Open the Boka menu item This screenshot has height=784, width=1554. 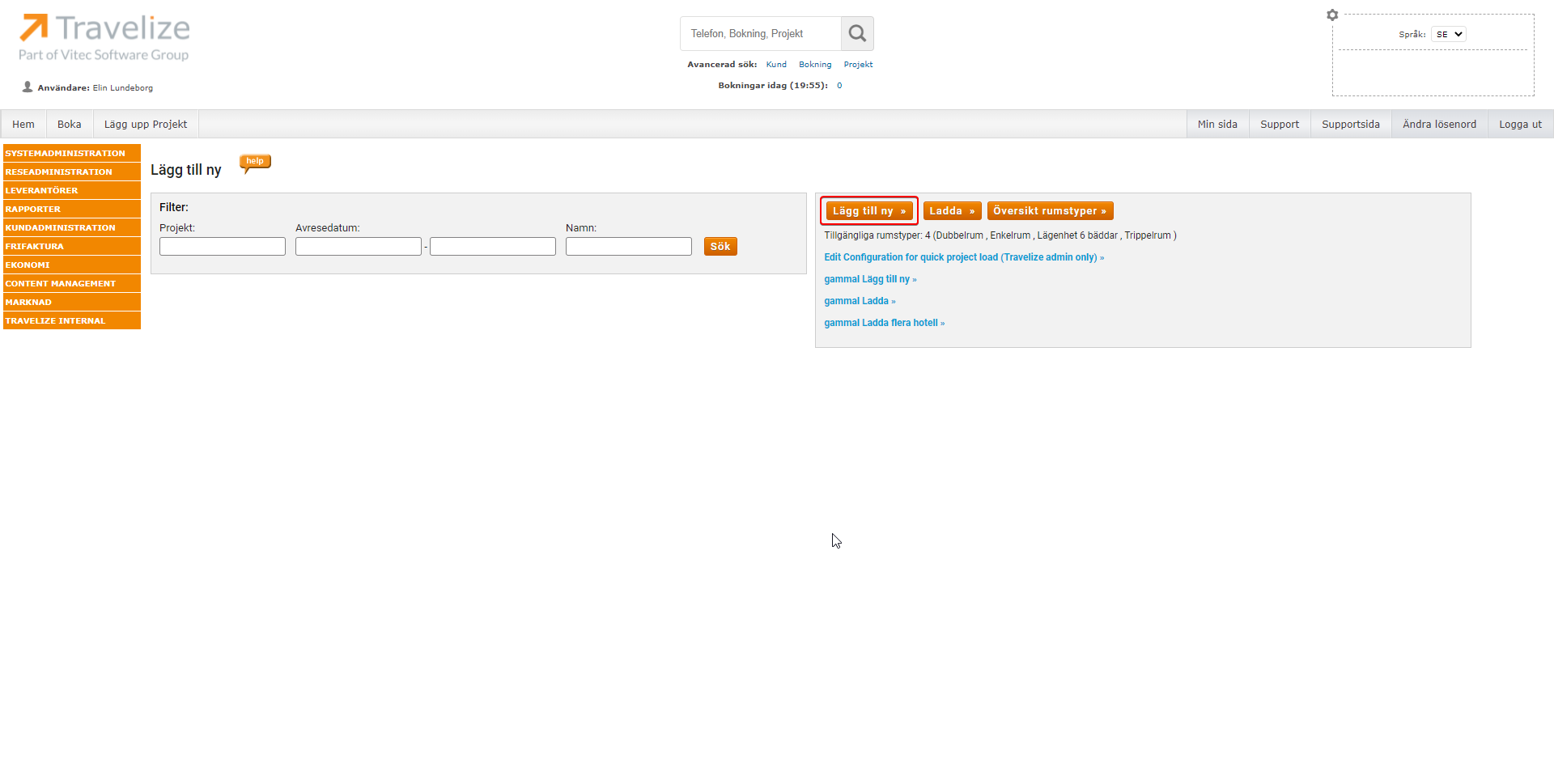tap(70, 124)
